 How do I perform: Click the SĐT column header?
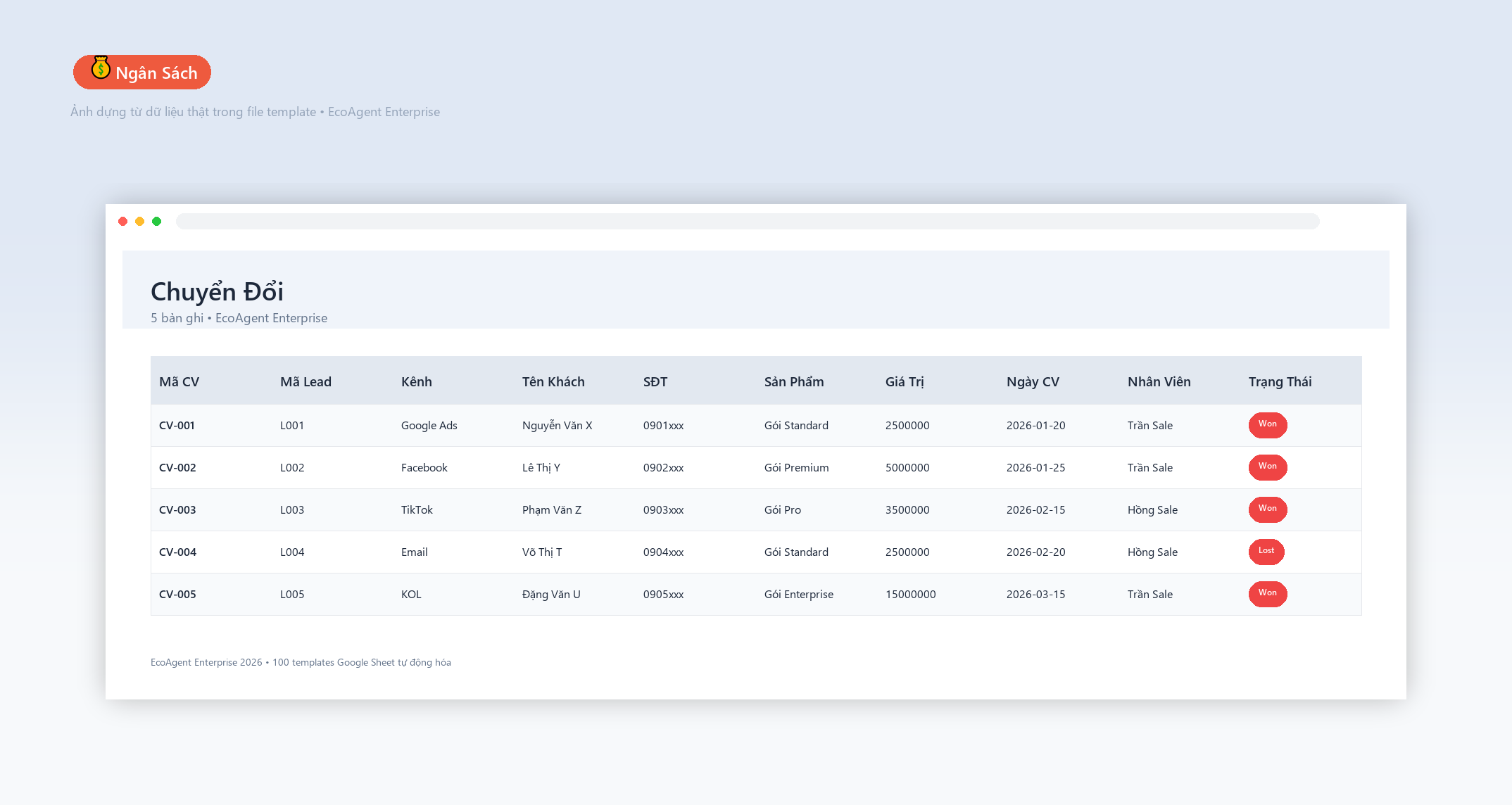point(655,381)
